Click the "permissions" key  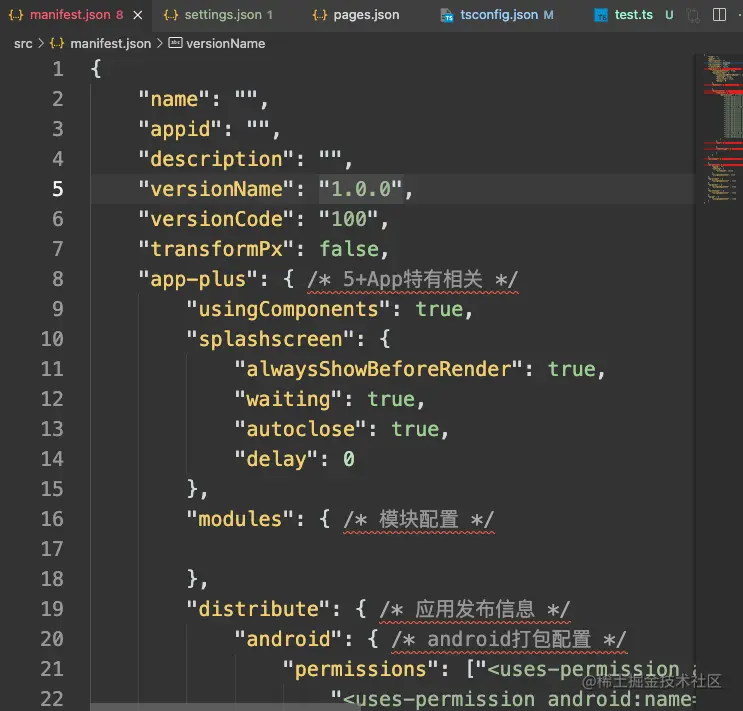click(x=360, y=669)
